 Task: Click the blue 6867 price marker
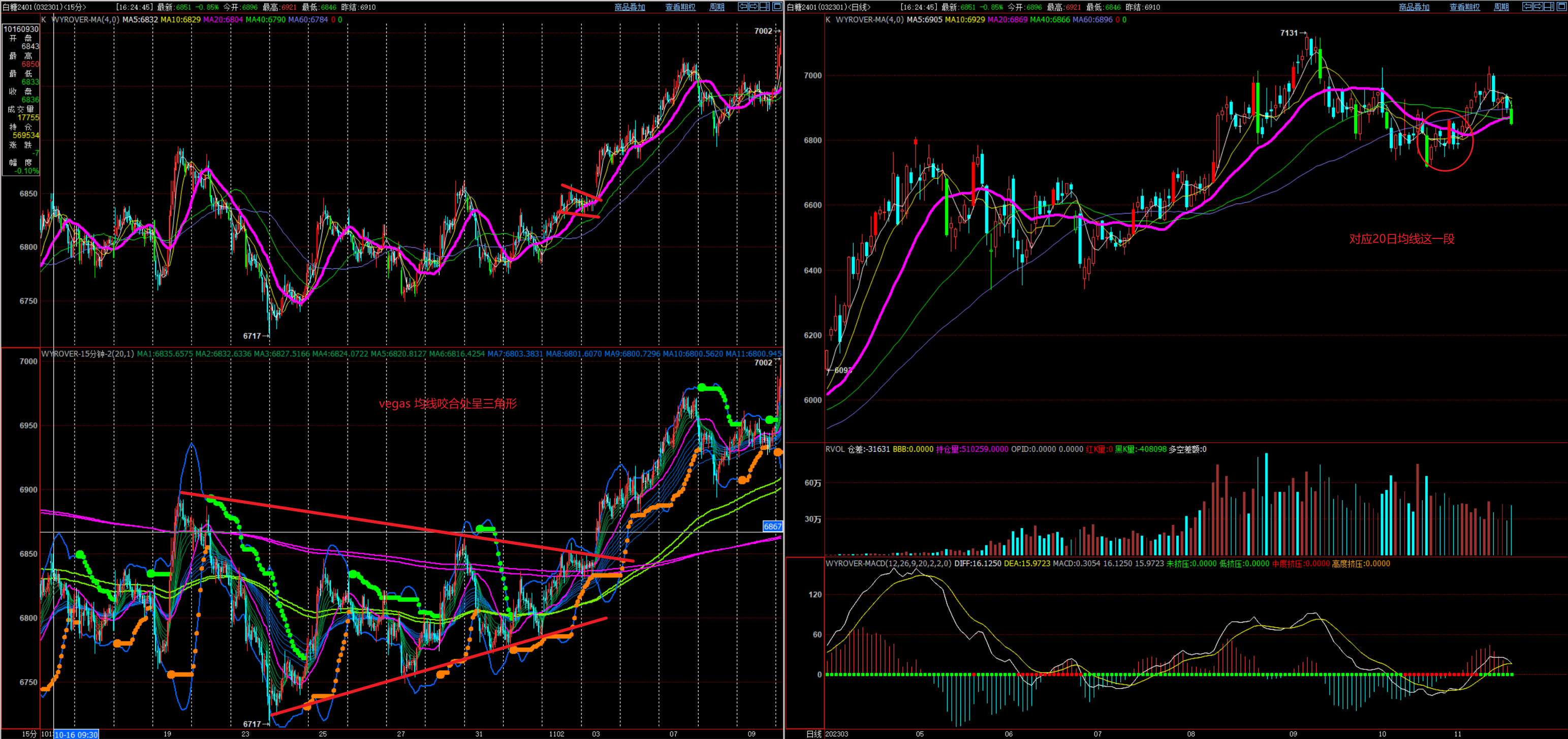coord(772,527)
